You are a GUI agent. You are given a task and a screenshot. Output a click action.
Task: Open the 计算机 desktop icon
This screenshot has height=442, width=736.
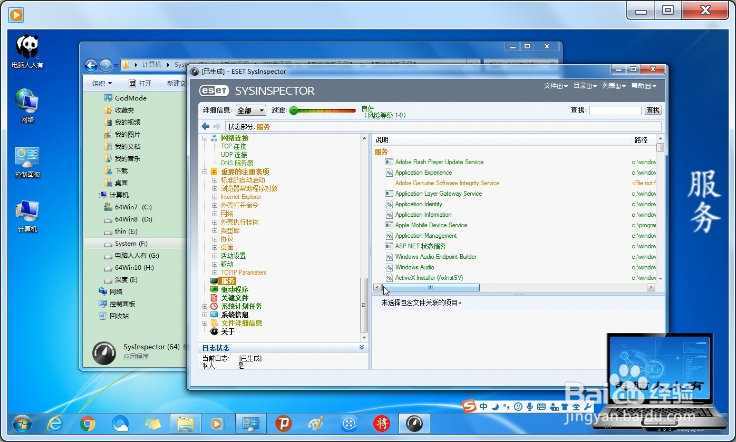click(x=27, y=216)
